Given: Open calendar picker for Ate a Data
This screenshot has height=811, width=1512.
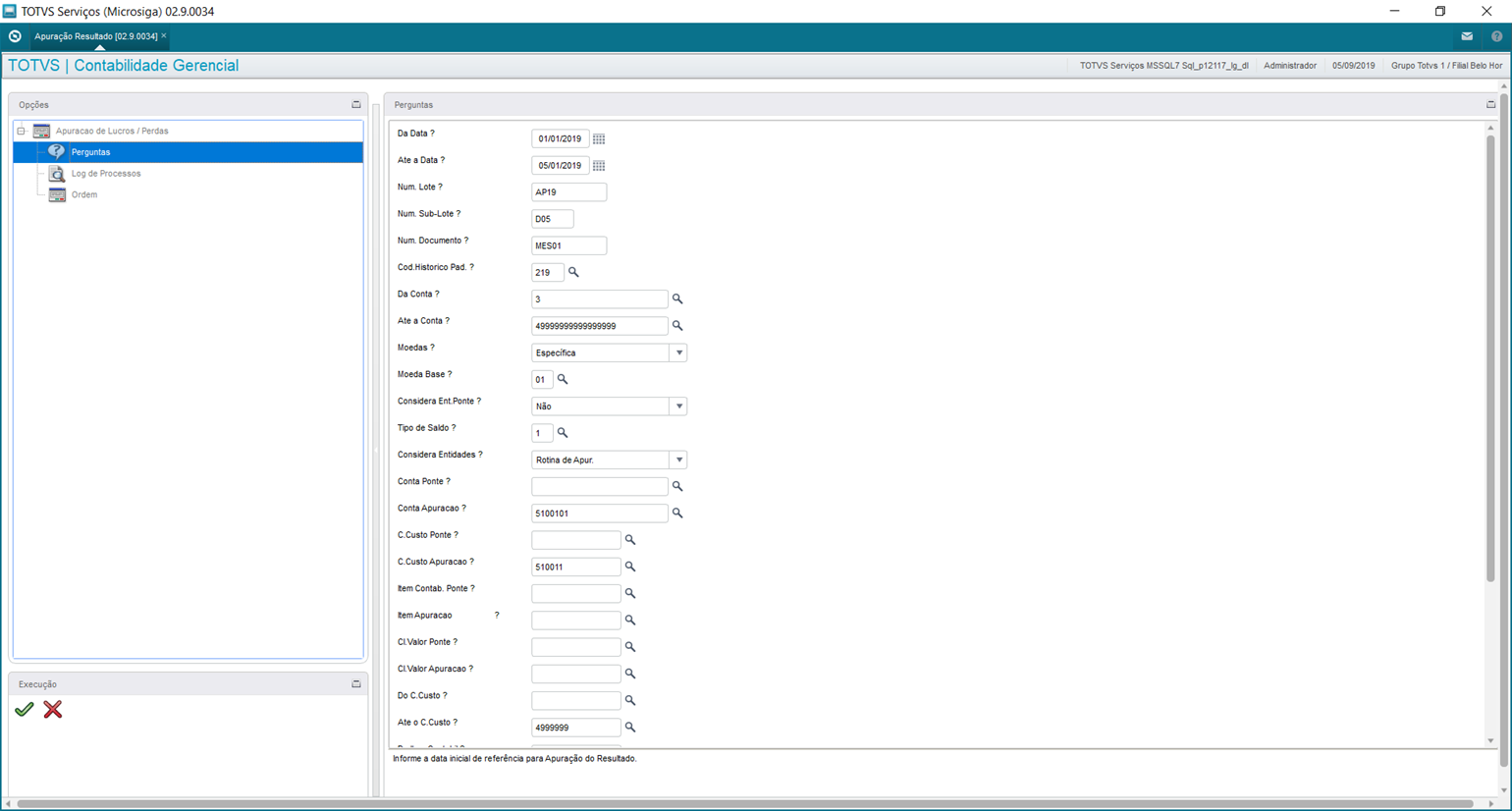Looking at the screenshot, I should (599, 166).
